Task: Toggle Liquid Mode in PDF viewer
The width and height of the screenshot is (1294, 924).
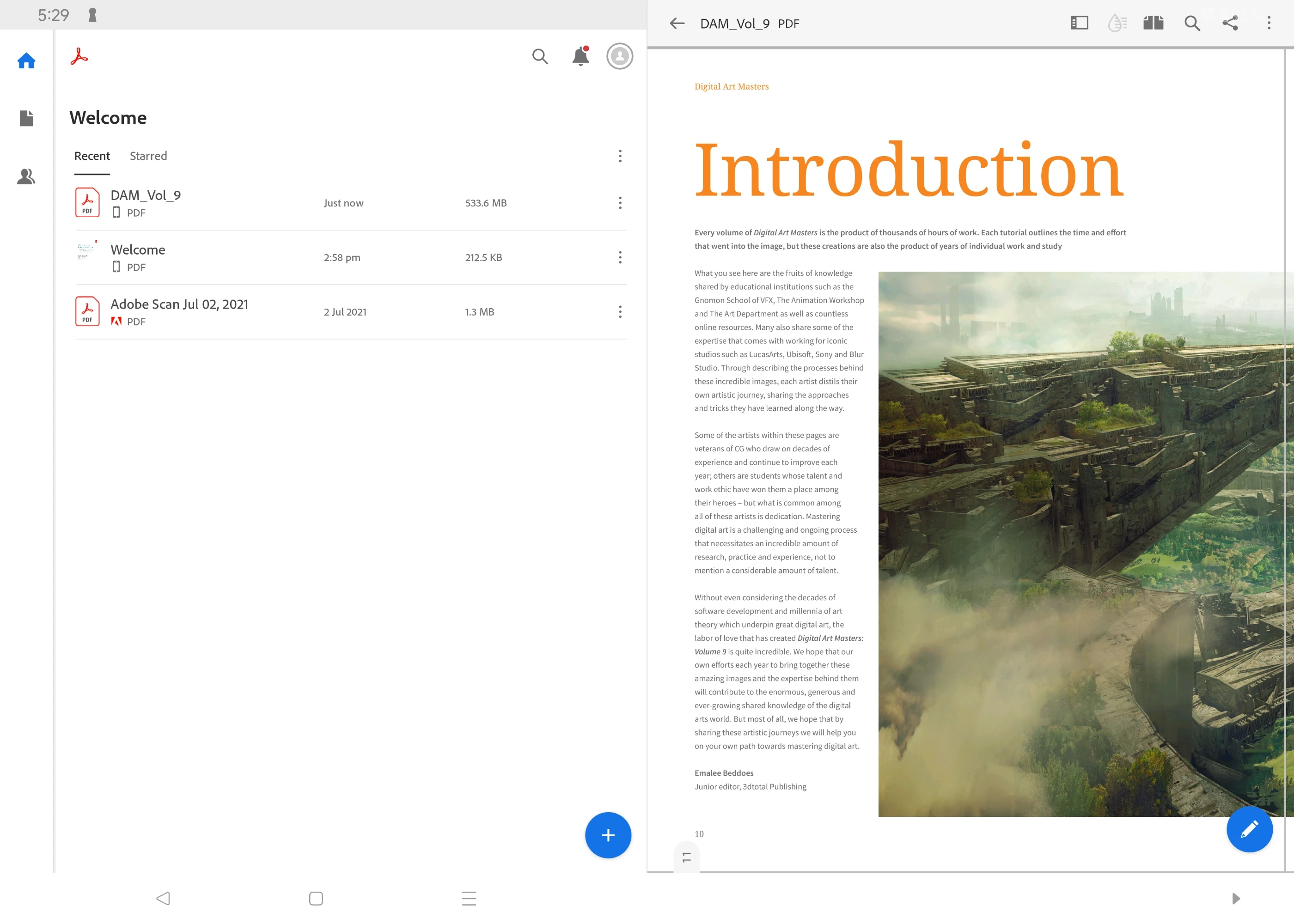Action: (x=1117, y=23)
